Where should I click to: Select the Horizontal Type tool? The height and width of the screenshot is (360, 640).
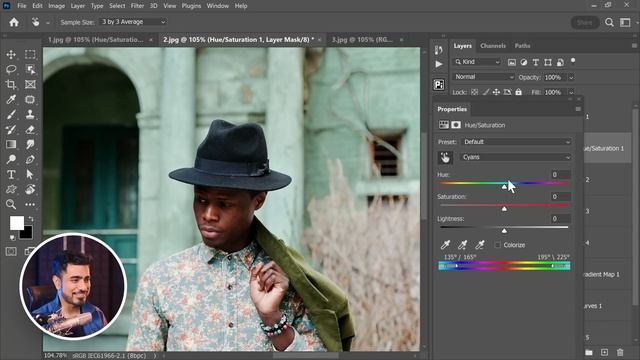11,175
